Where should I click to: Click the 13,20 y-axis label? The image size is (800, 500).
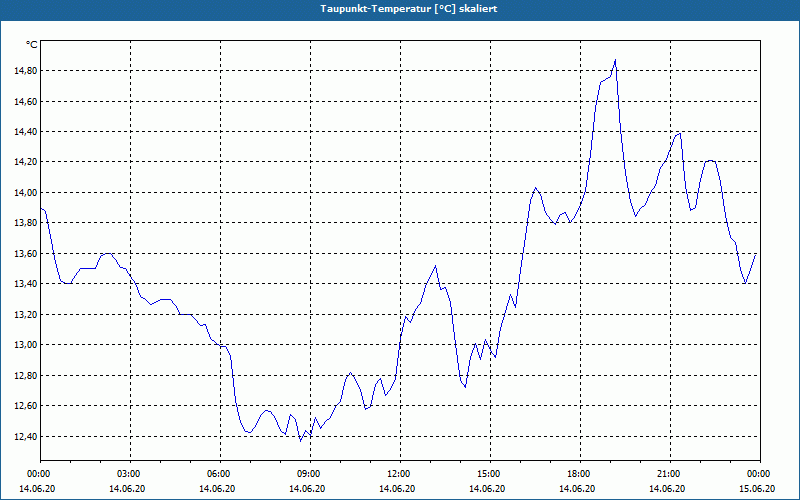click(26, 314)
